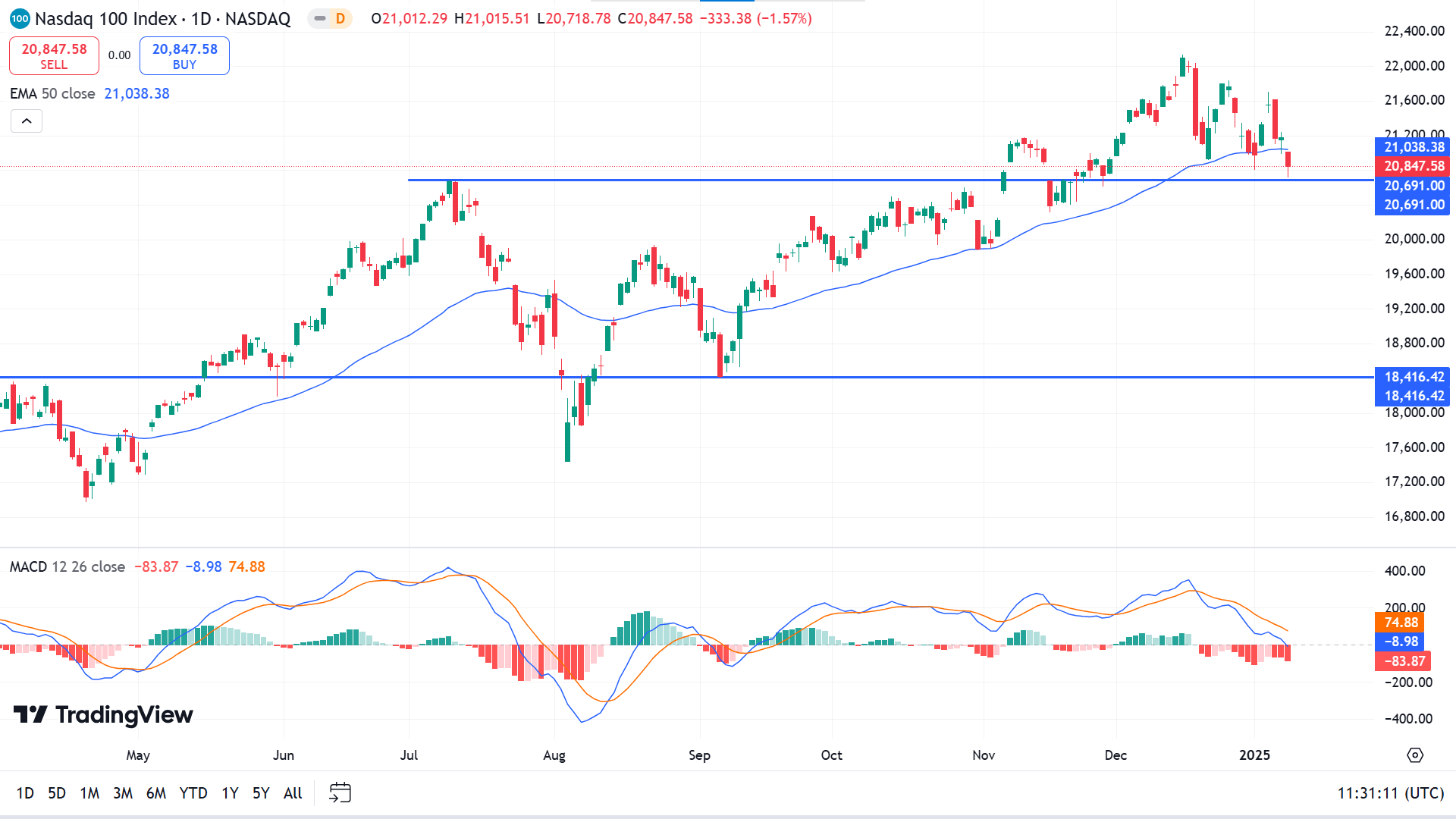The width and height of the screenshot is (1456, 819).
Task: Click the spread value 0.00 between buttons
Action: coord(119,55)
